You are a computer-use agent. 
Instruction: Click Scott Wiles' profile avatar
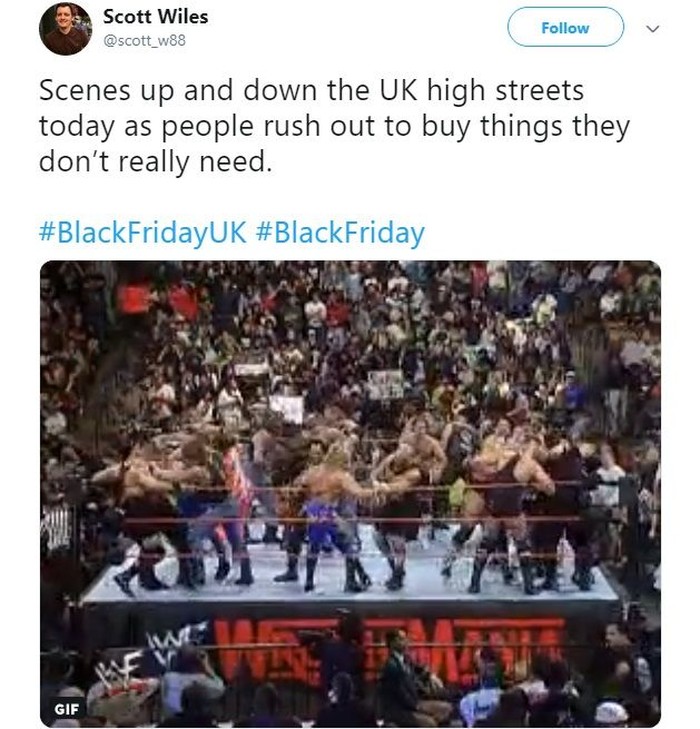click(65, 30)
